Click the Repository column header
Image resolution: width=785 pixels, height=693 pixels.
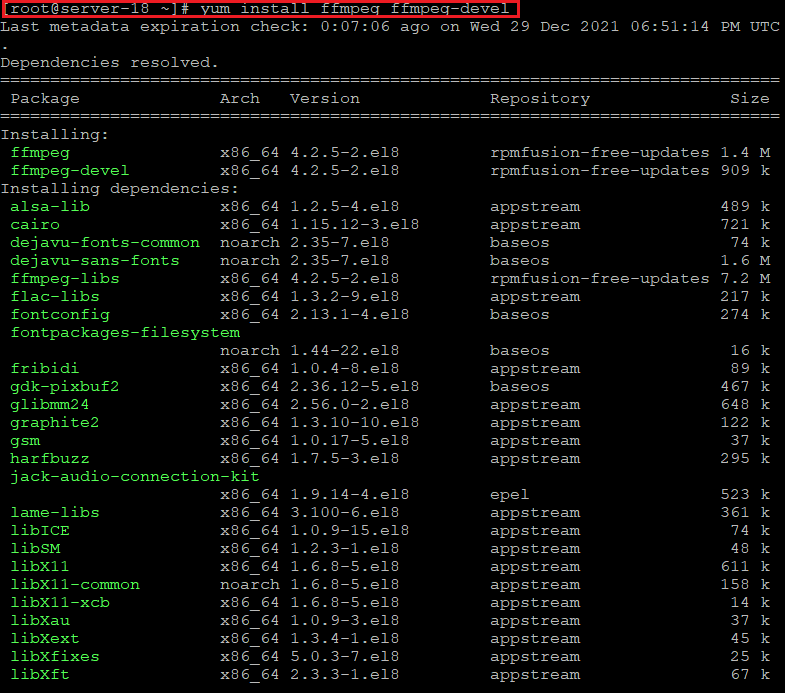pyautogui.click(x=540, y=99)
